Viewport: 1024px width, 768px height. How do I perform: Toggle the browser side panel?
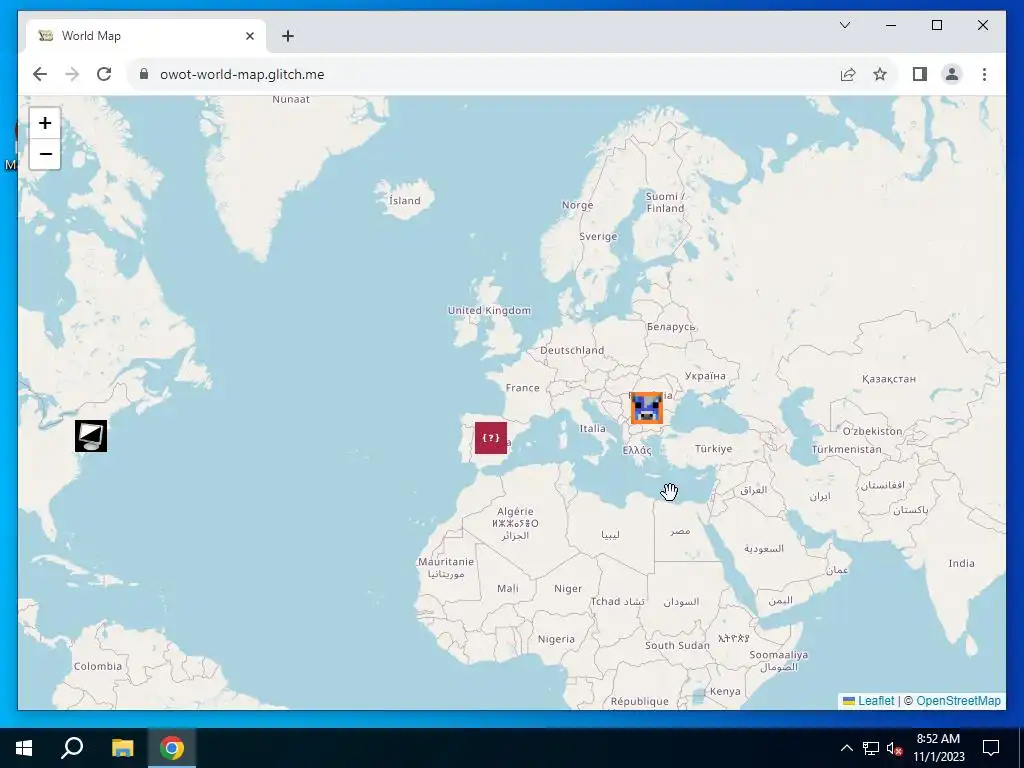[920, 74]
